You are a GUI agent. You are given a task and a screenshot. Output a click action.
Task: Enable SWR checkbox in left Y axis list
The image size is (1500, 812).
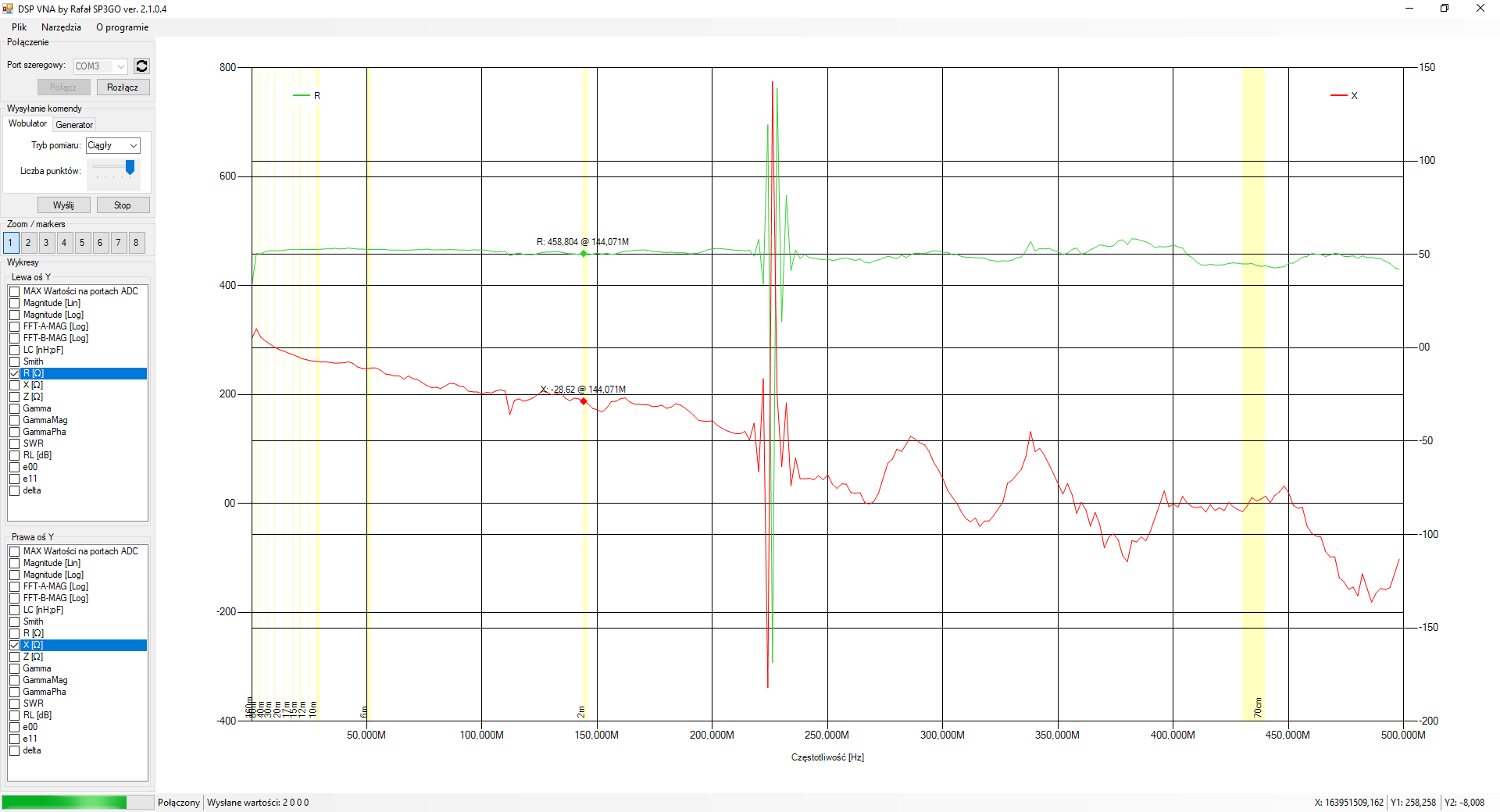(15, 443)
